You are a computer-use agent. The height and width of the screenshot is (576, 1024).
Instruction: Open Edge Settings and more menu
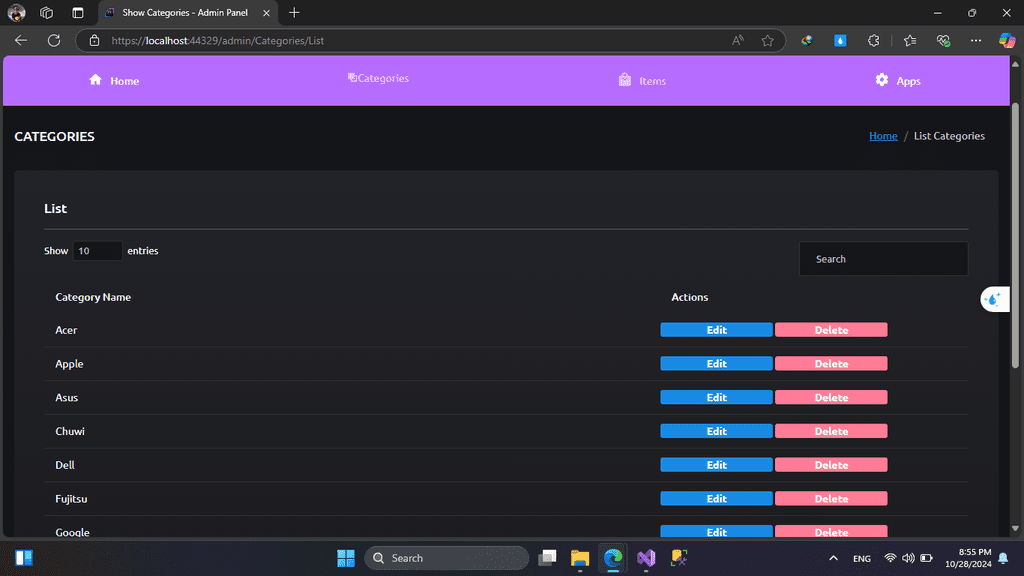coord(976,40)
